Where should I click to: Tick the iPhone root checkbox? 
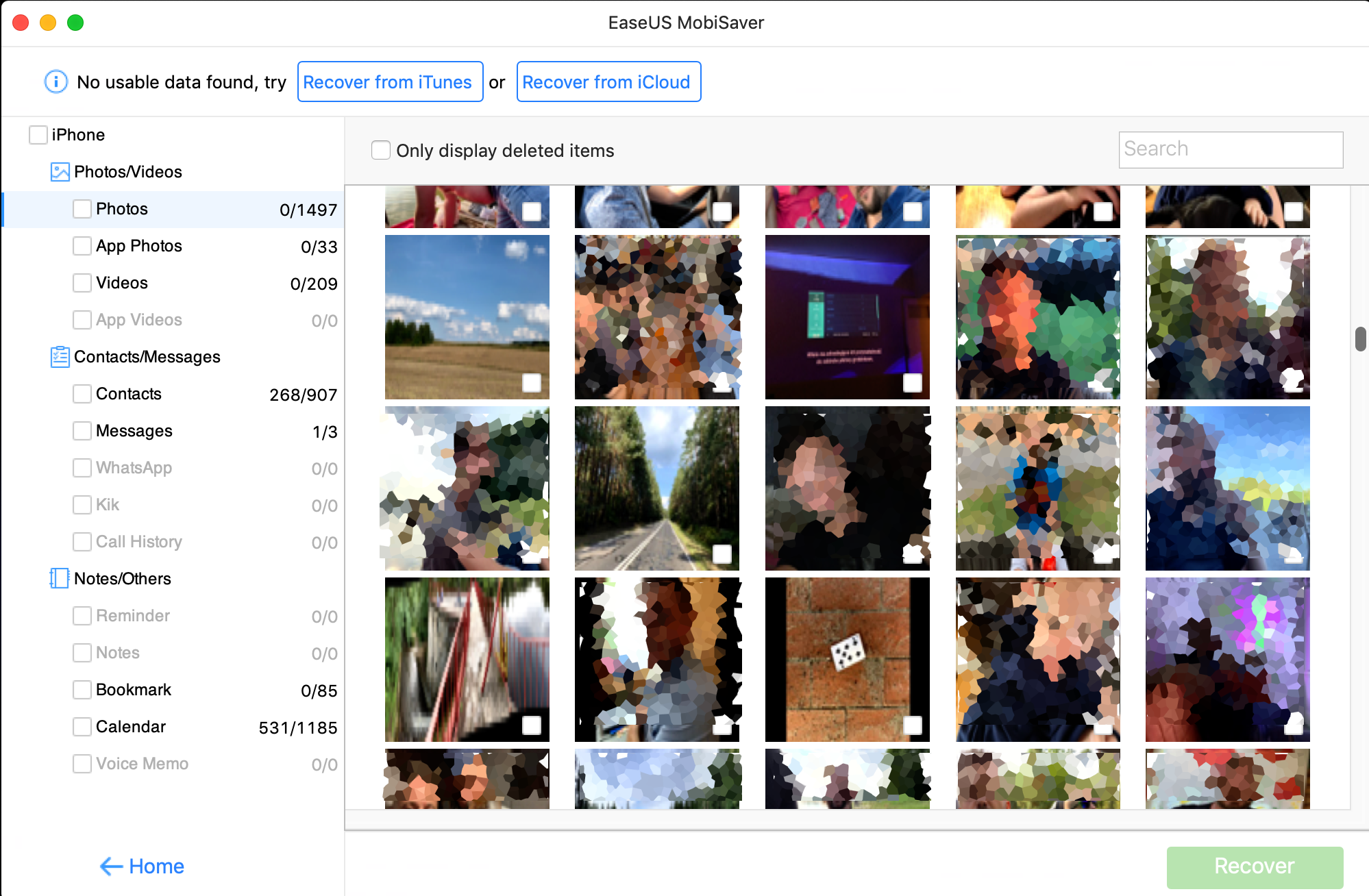[38, 135]
